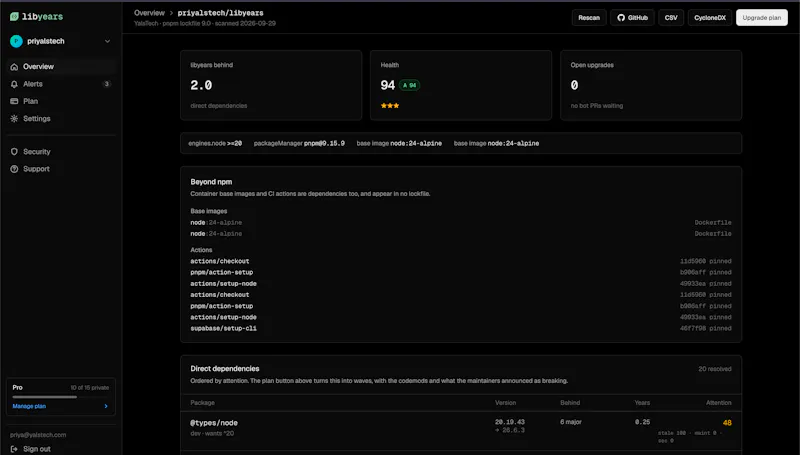
Task: Click the Plan card icon
Action: 14,101
